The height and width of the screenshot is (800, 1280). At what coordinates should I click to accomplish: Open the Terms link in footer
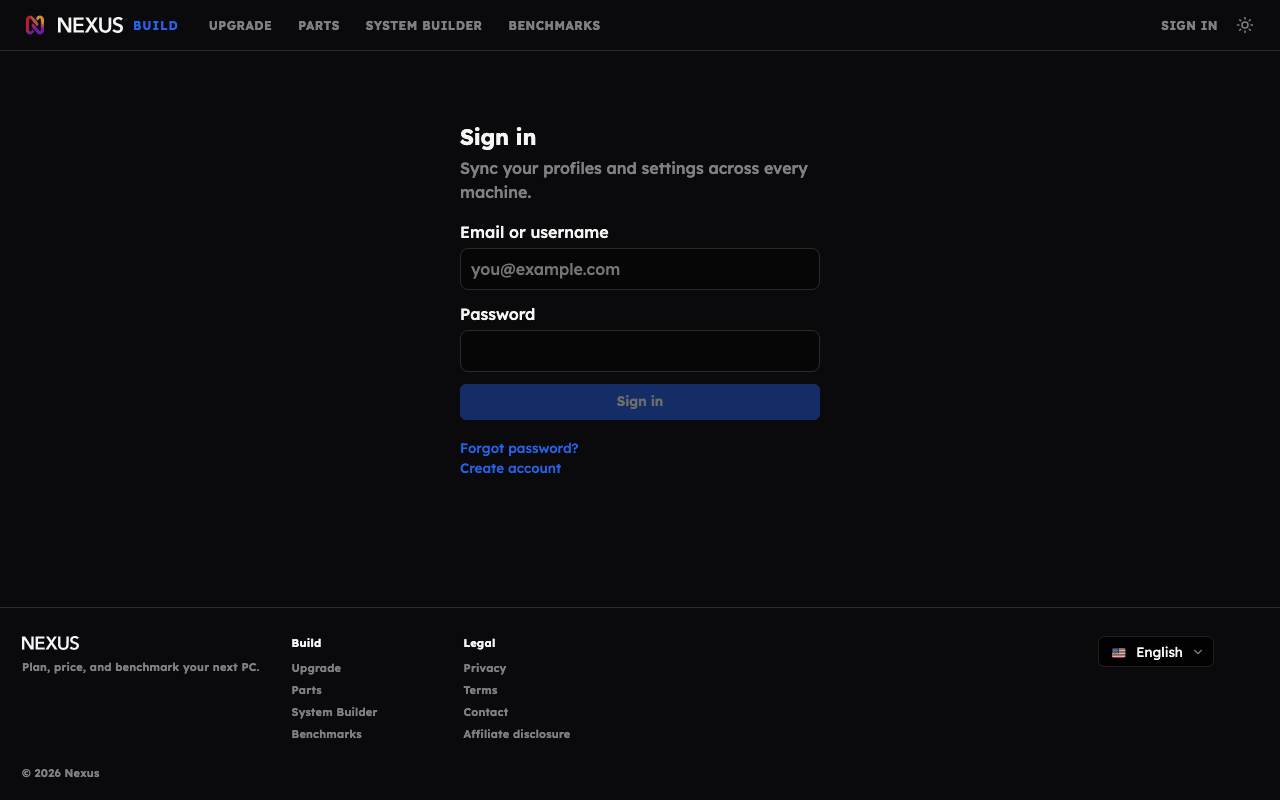pyautogui.click(x=480, y=690)
